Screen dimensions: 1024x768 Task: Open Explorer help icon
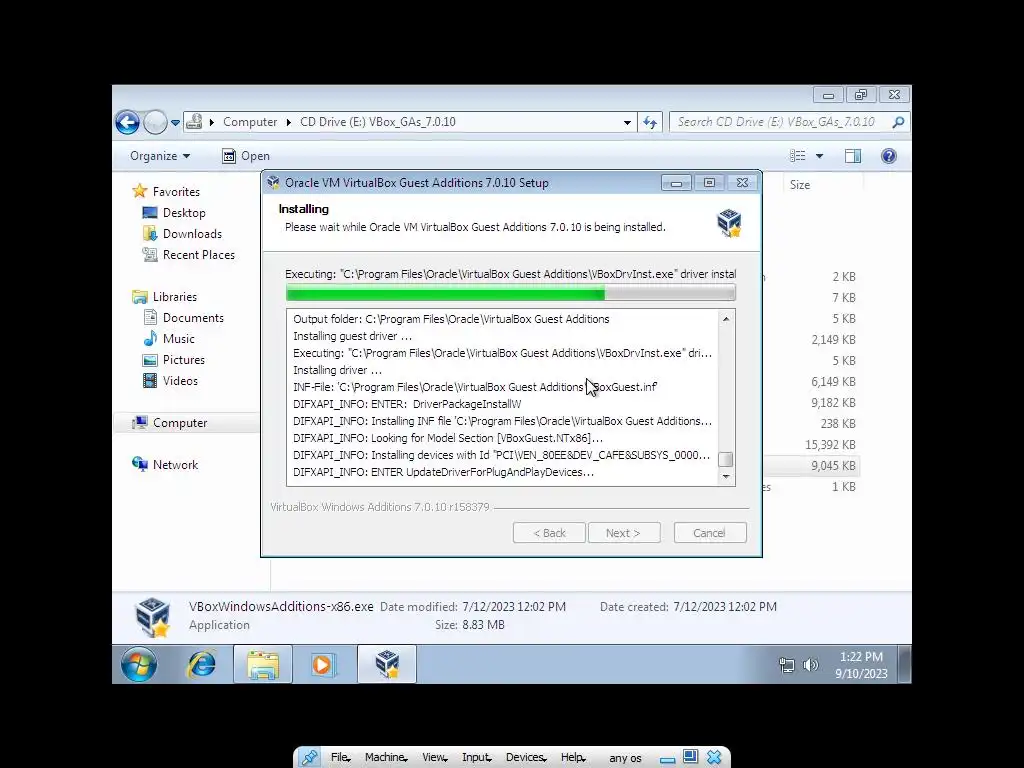coord(889,156)
